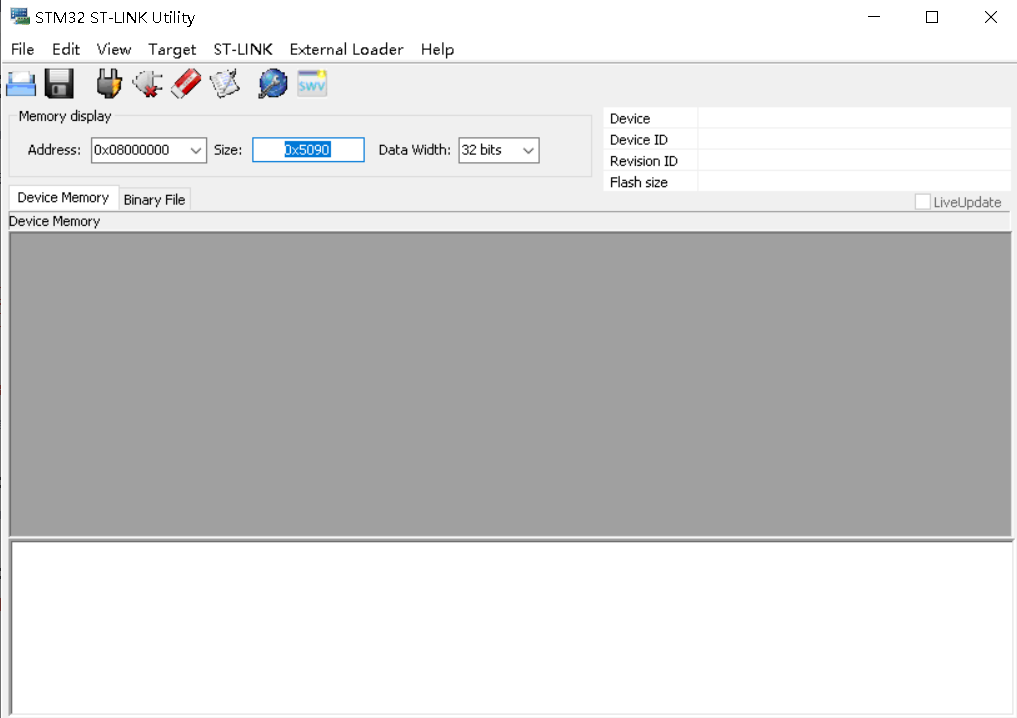Viewport: 1017px width, 718px height.
Task: Switch to the Device Memory tab
Action: [63, 198]
